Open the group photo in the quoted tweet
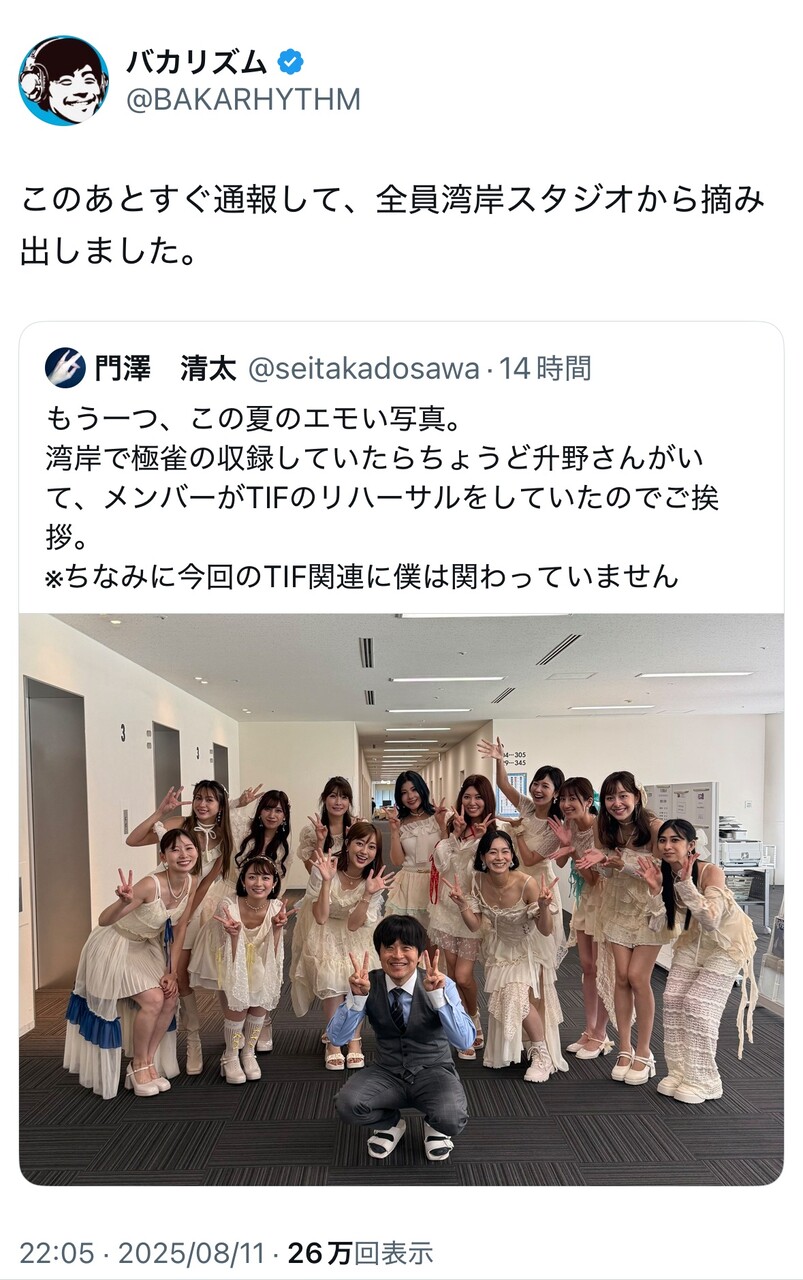 401,899
